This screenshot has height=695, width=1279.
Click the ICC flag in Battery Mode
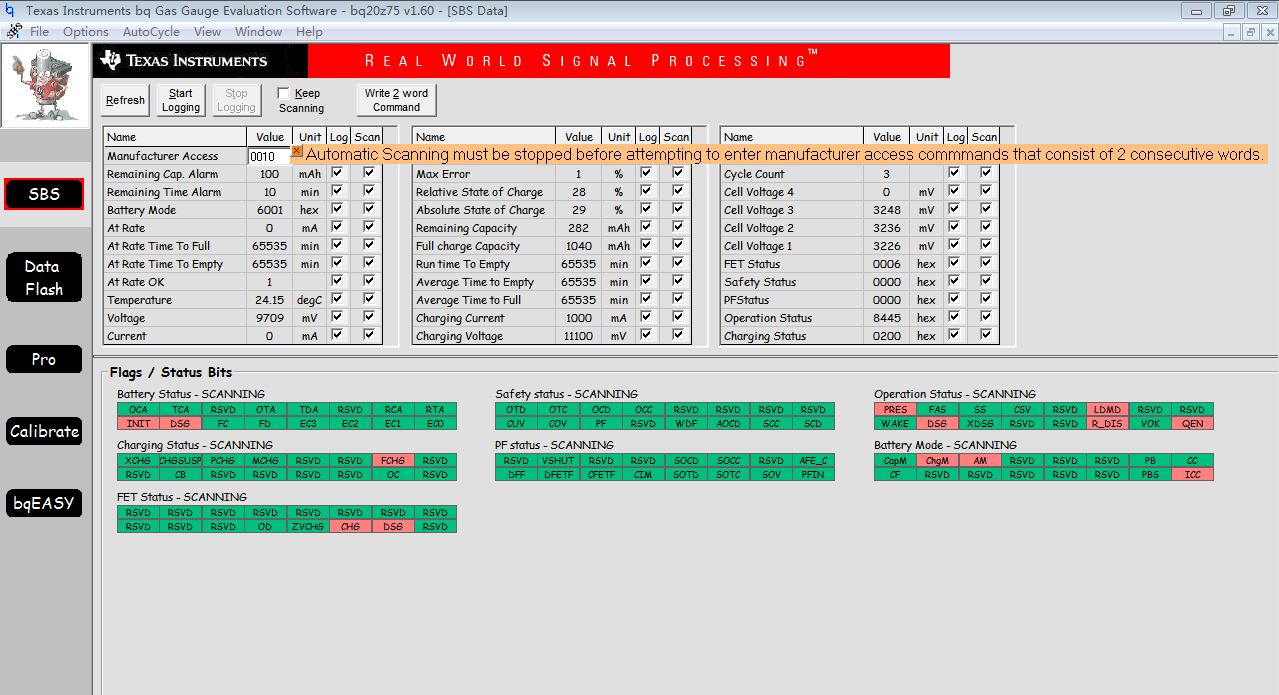[x=1192, y=475]
